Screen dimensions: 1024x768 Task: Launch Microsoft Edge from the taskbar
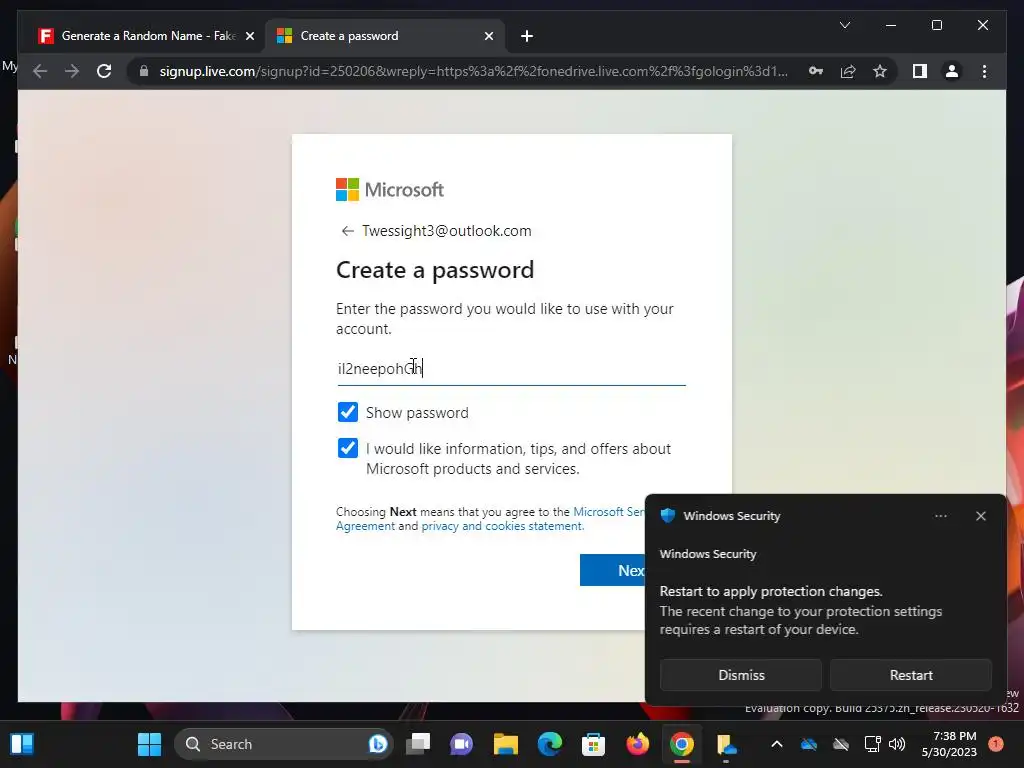pyautogui.click(x=550, y=744)
